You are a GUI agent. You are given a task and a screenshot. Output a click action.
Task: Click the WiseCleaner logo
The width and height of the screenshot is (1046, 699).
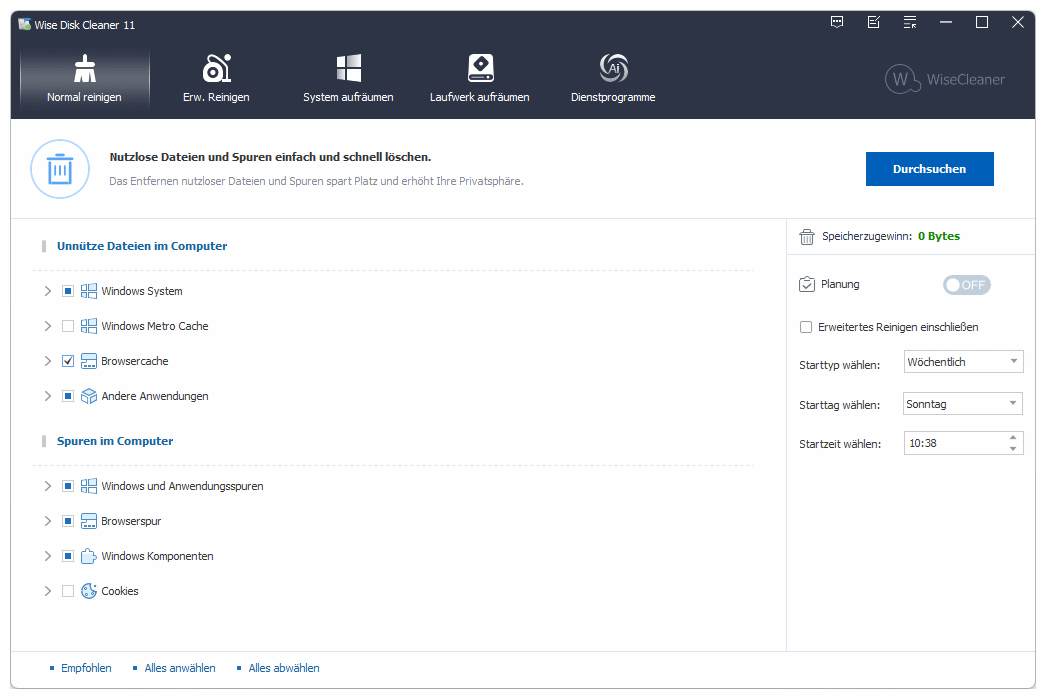point(945,80)
